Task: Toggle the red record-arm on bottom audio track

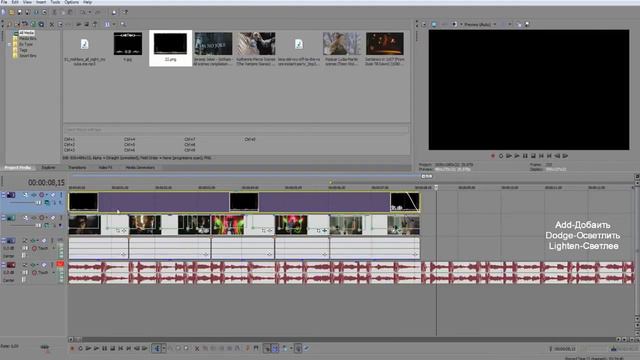Action: [60, 264]
